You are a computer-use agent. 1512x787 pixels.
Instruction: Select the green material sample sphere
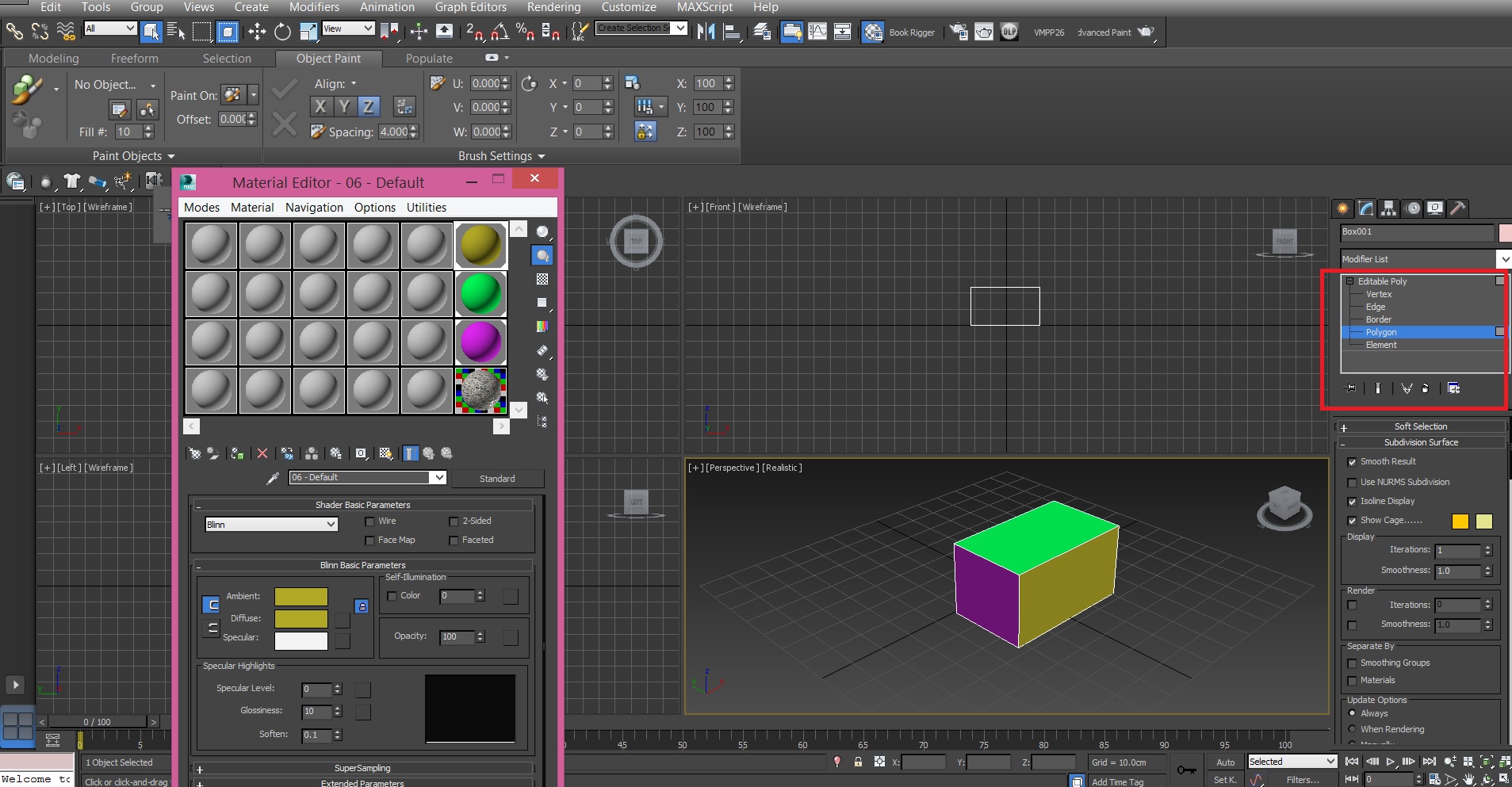tap(481, 294)
